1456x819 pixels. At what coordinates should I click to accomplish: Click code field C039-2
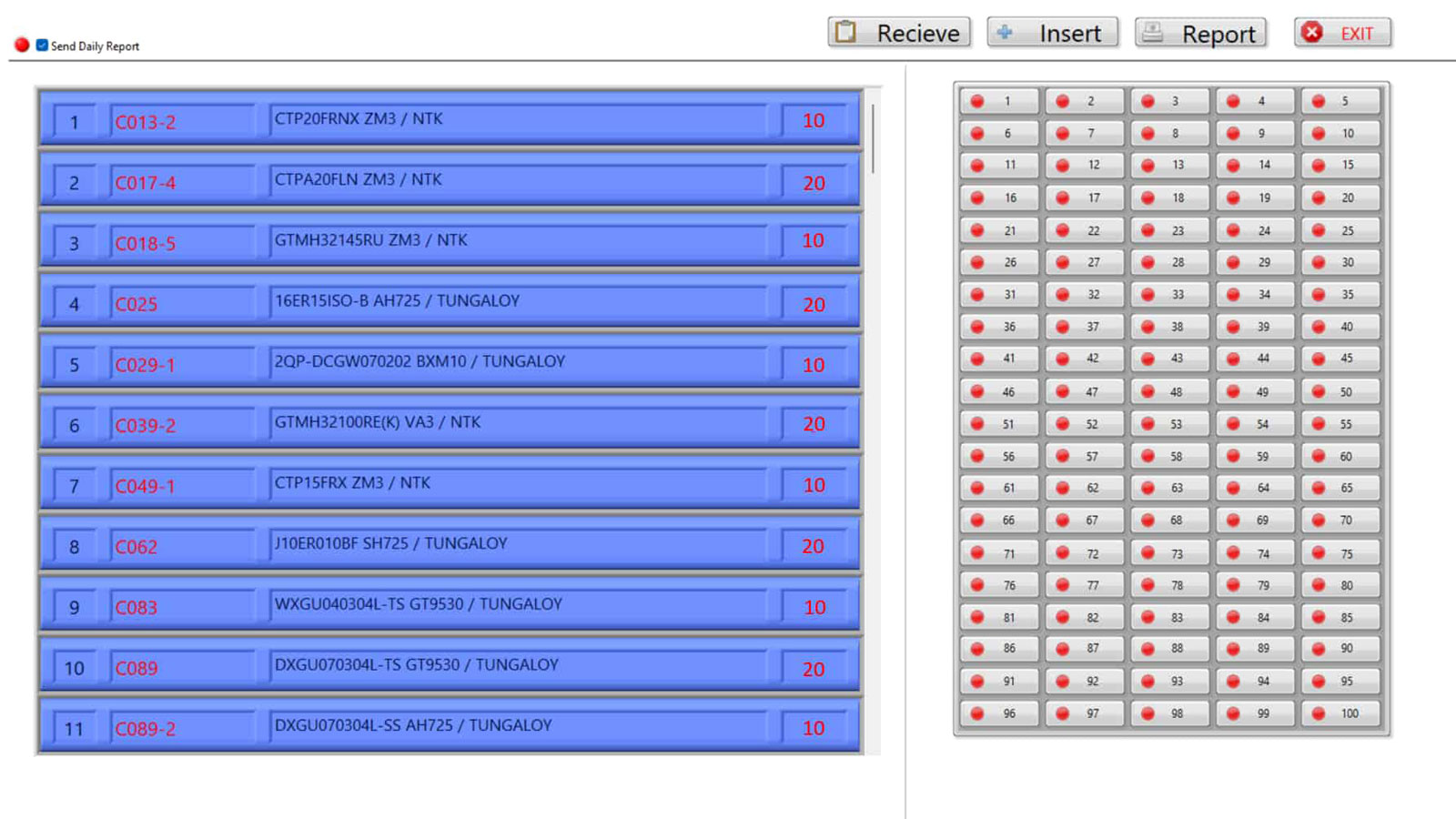pos(181,425)
